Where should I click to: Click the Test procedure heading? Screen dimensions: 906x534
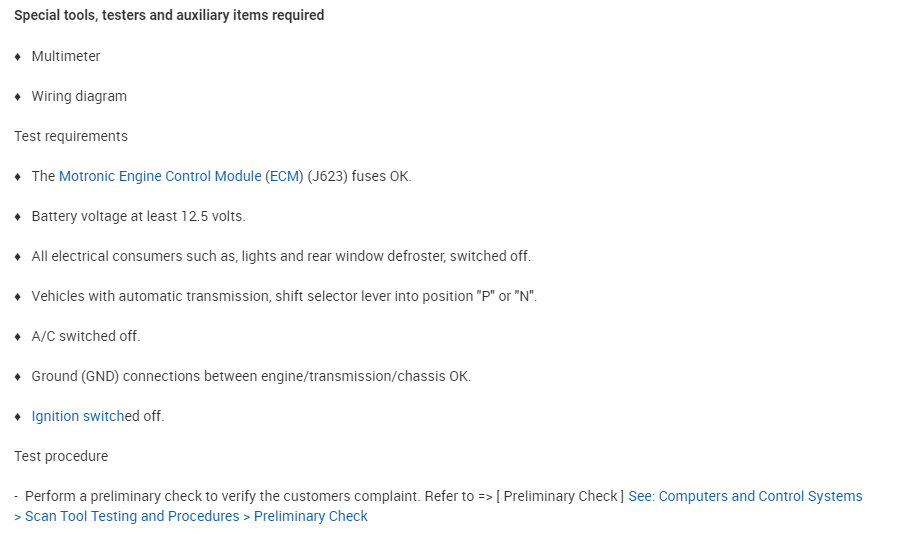[61, 456]
